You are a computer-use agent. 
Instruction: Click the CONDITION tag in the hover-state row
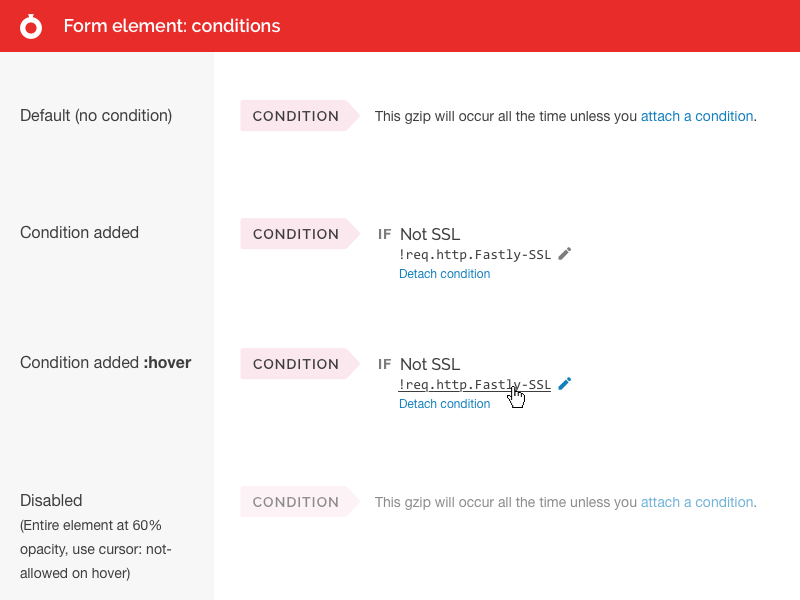pos(296,364)
